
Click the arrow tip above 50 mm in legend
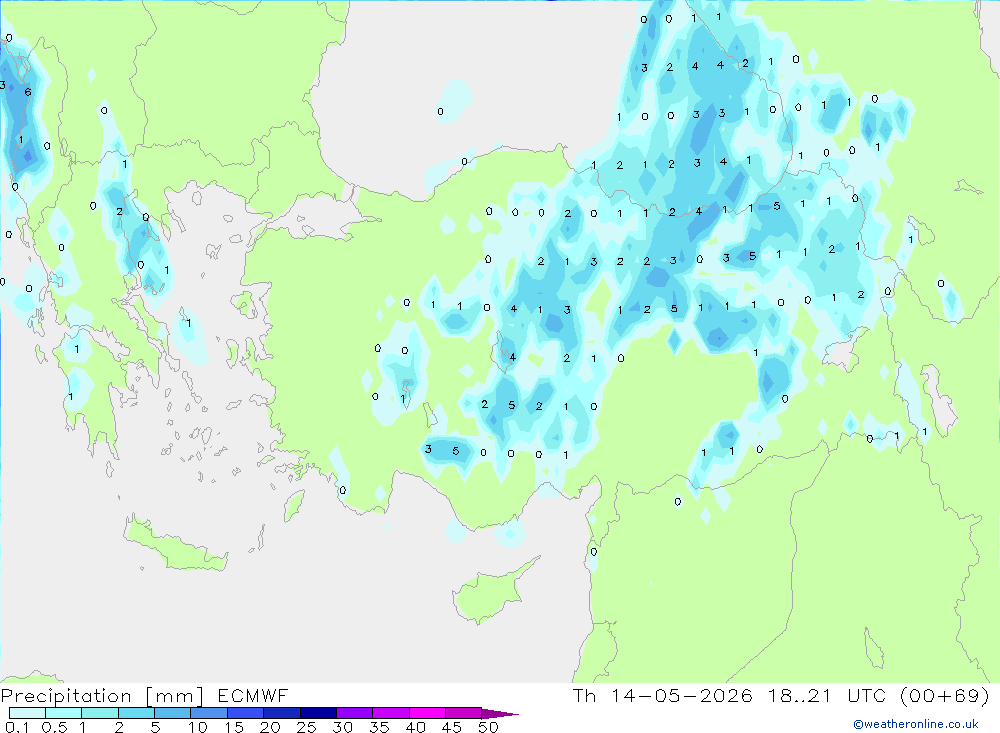pyautogui.click(x=500, y=714)
